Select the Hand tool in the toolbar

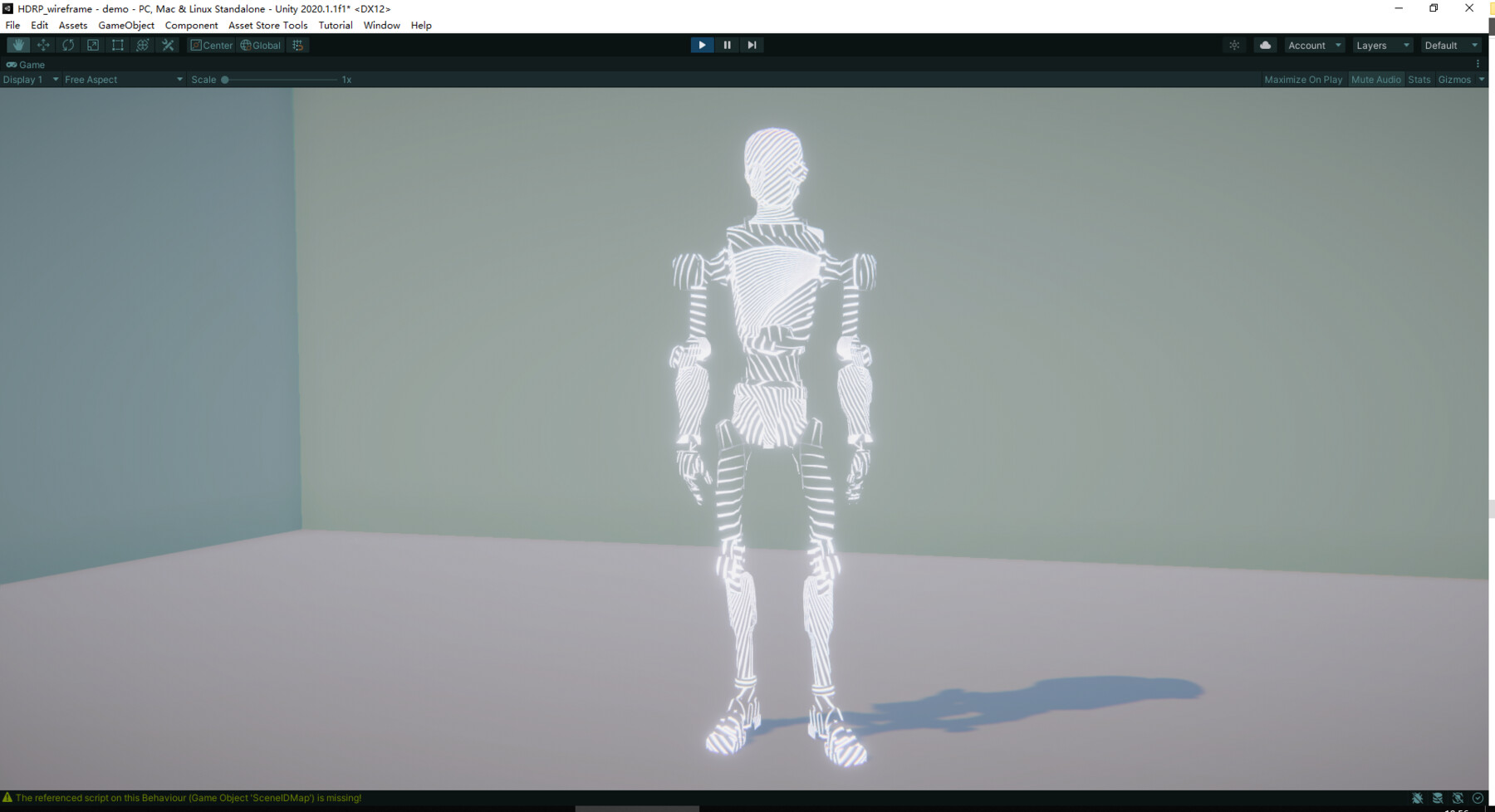click(x=17, y=45)
